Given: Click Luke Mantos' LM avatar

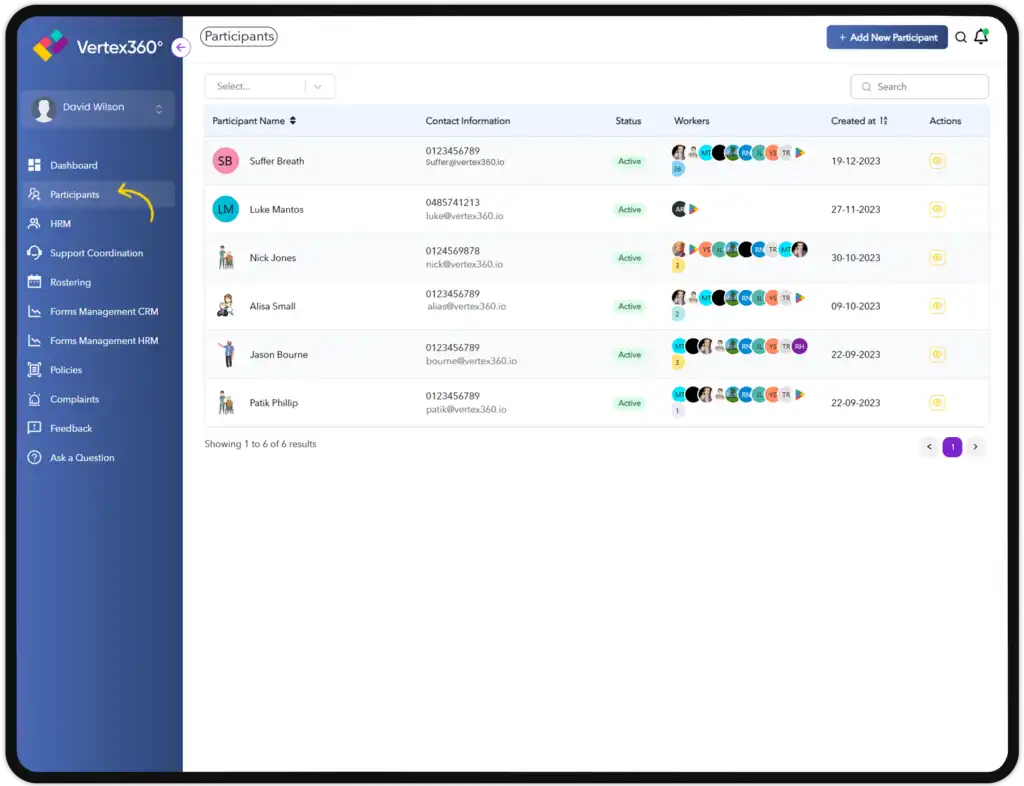Looking at the screenshot, I should tap(226, 209).
